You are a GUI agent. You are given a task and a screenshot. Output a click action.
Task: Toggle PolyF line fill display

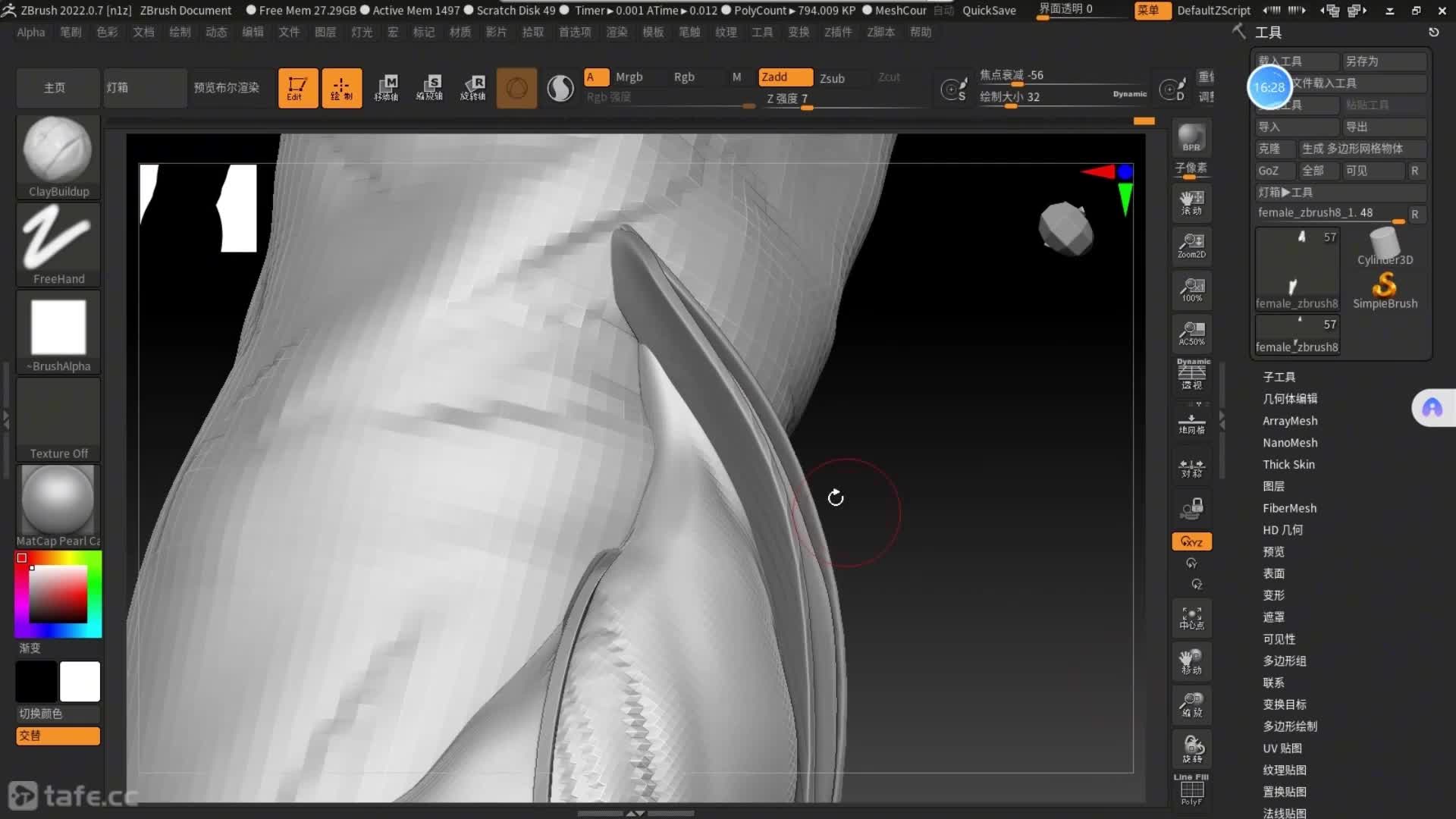click(1191, 790)
